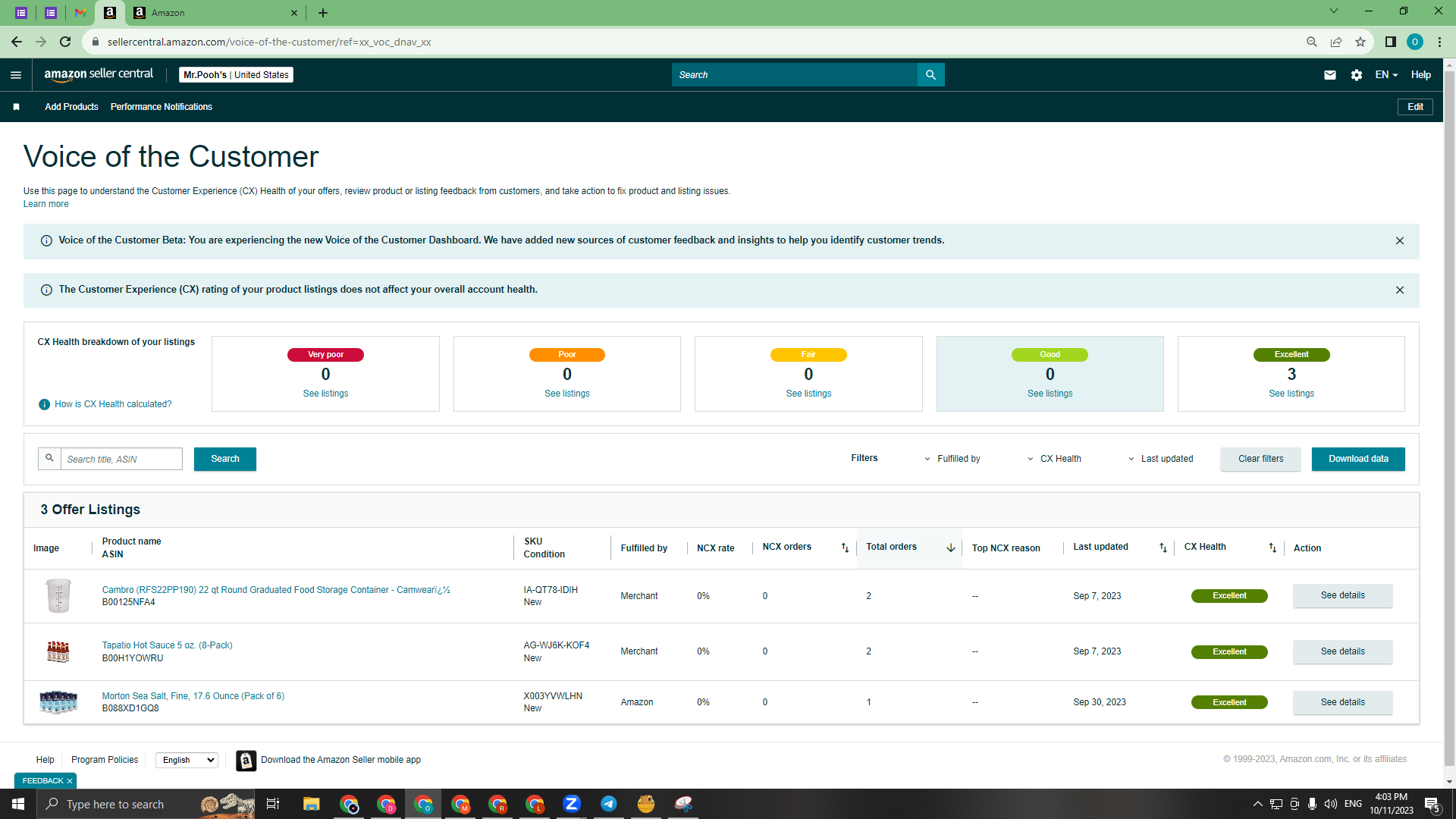1456x819 pixels.
Task: Sort by Last updated column arrows
Action: (1163, 548)
